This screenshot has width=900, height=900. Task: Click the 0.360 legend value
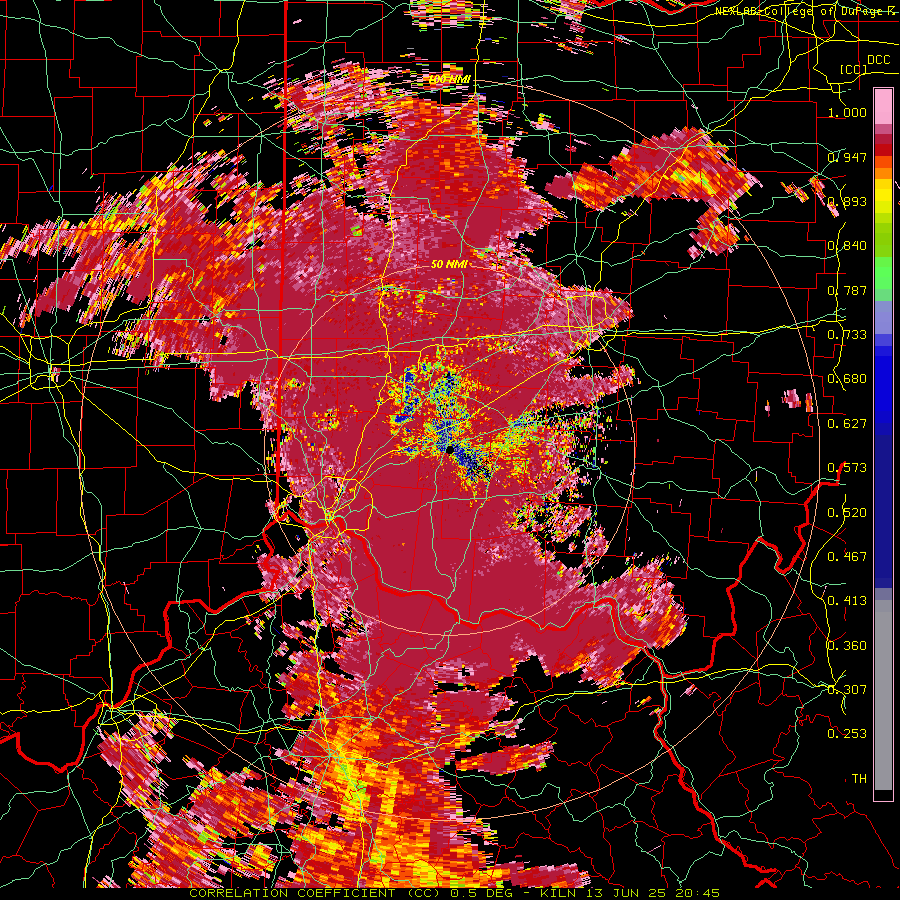[847, 646]
